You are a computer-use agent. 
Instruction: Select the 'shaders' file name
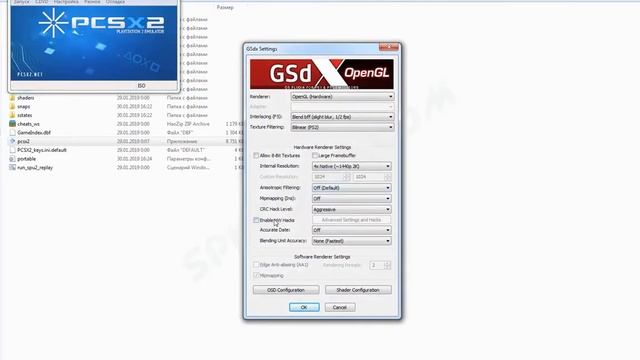pos(26,98)
